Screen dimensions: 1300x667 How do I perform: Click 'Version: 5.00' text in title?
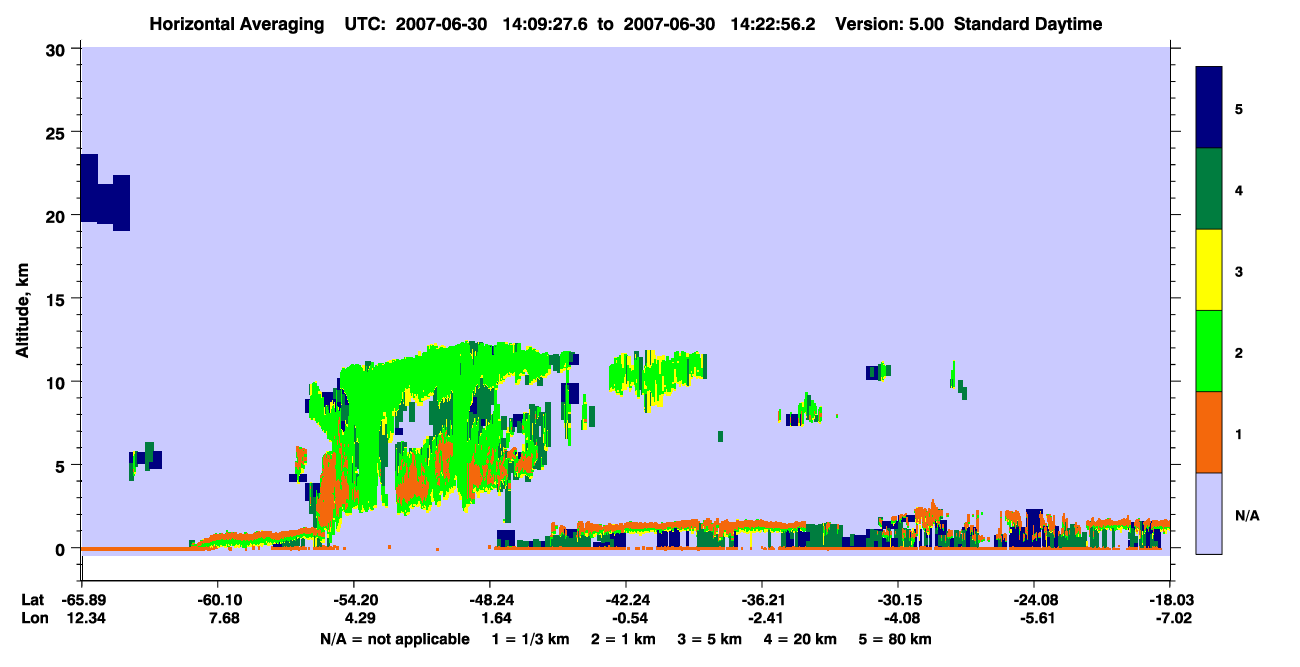tap(889, 24)
